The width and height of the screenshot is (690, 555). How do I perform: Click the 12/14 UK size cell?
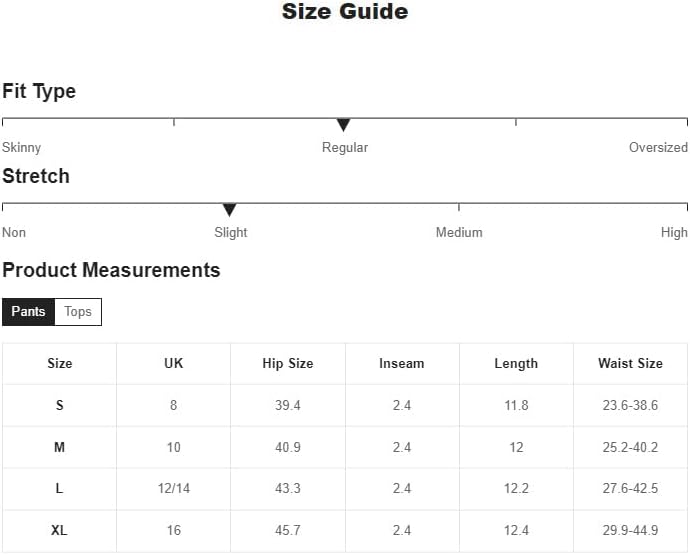174,489
